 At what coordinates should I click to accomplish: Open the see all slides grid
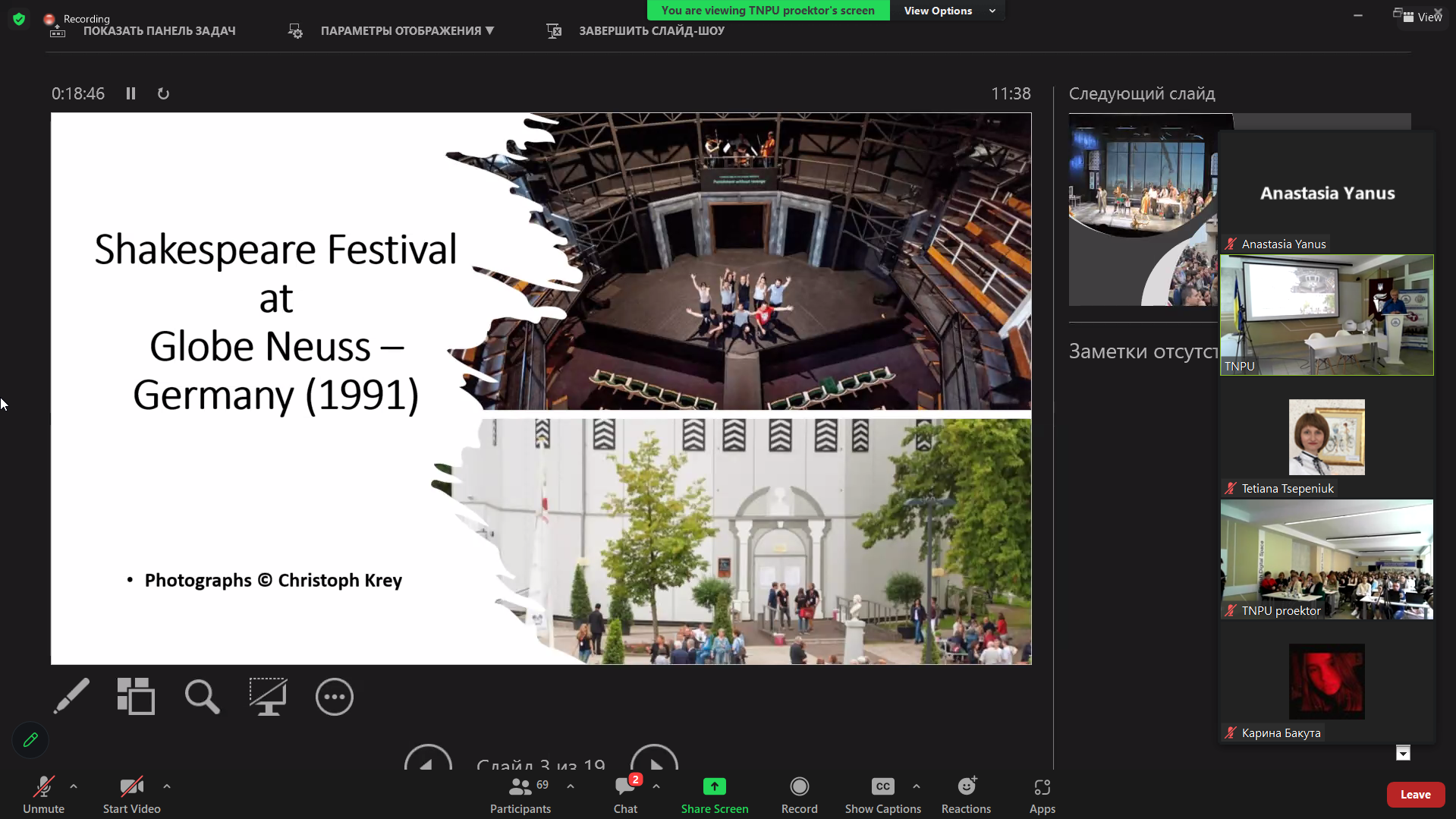[136, 696]
